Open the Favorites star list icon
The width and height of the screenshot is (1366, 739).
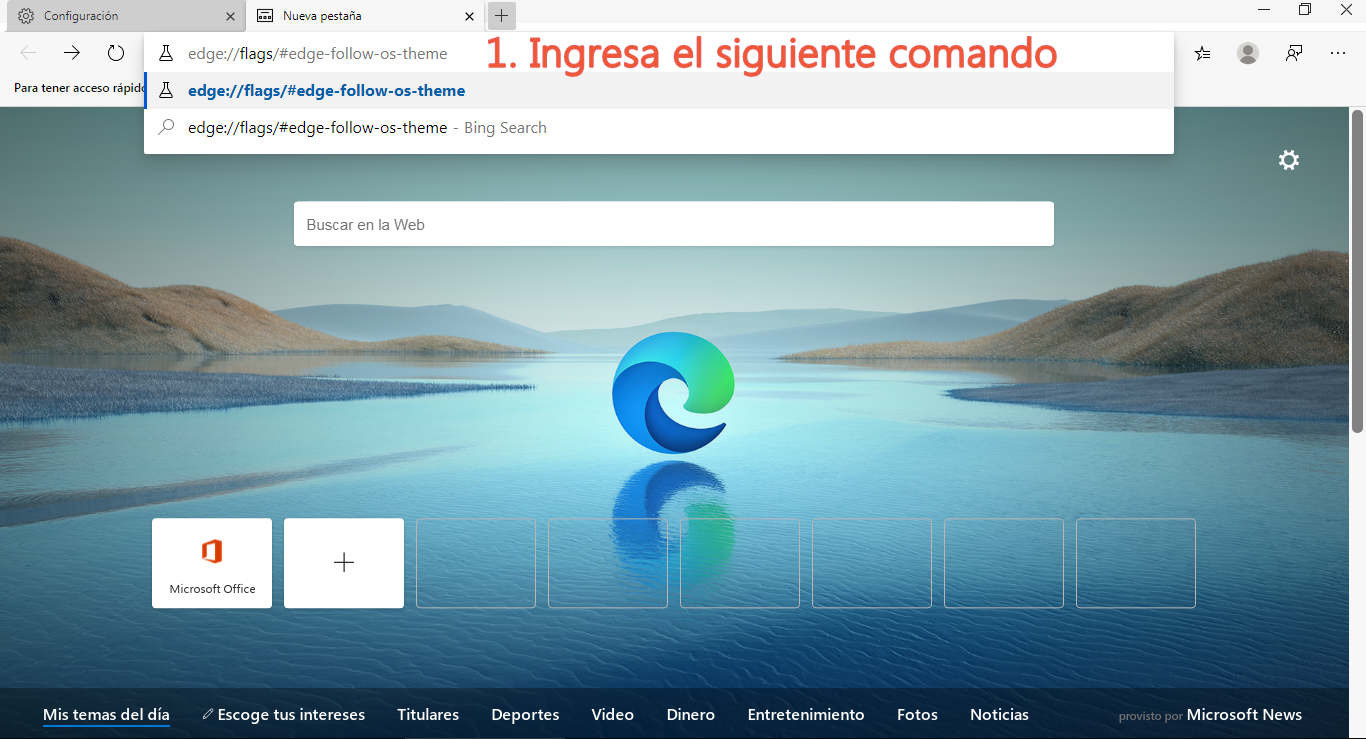[x=1203, y=53]
